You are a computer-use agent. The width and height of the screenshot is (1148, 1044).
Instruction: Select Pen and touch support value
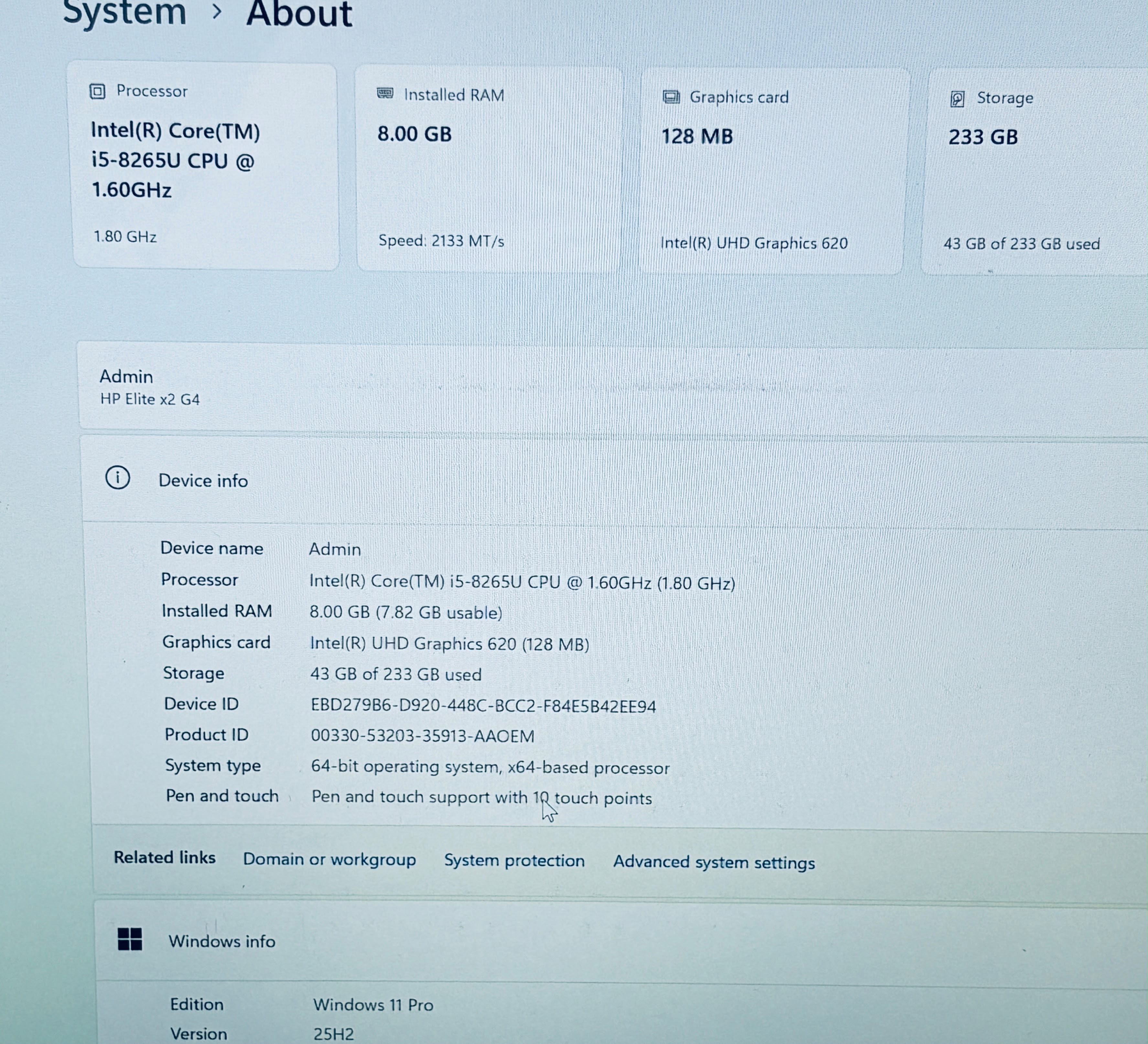(x=481, y=797)
